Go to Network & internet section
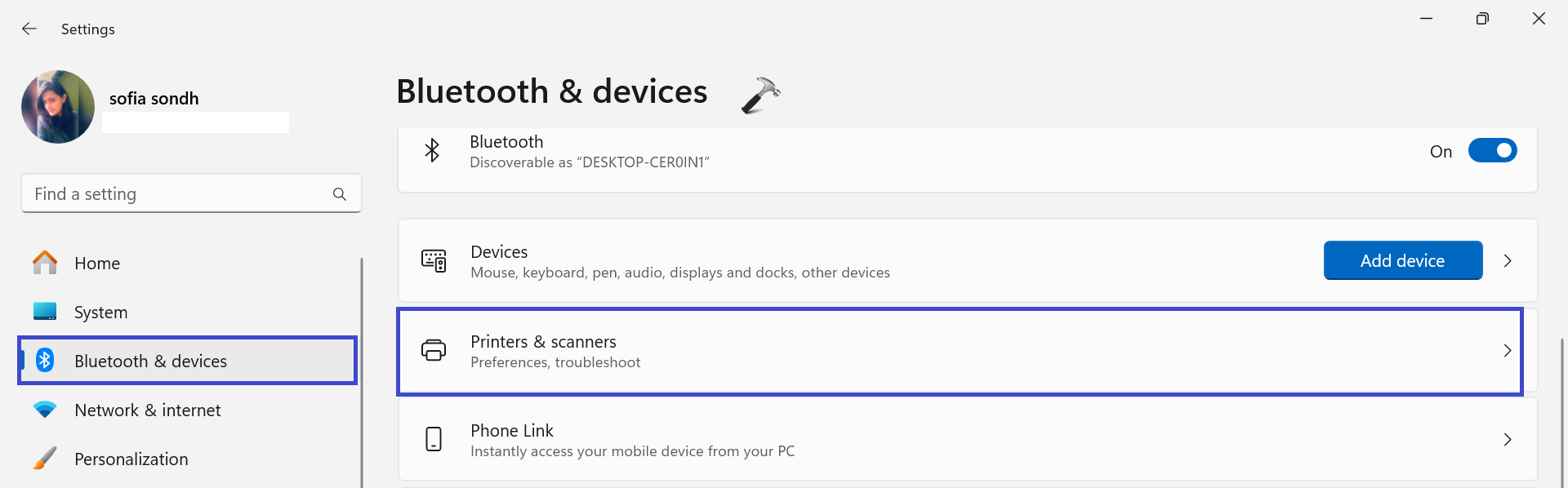This screenshot has height=488, width=1568. point(147,410)
